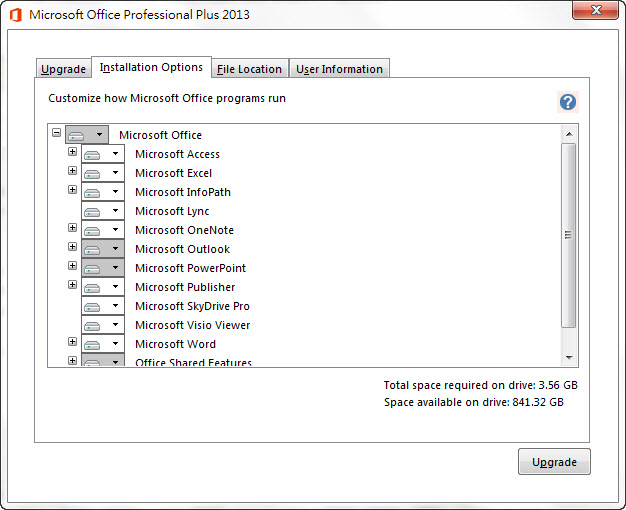Select the Microsoft Lync label
The width and height of the screenshot is (626, 510).
(x=172, y=211)
